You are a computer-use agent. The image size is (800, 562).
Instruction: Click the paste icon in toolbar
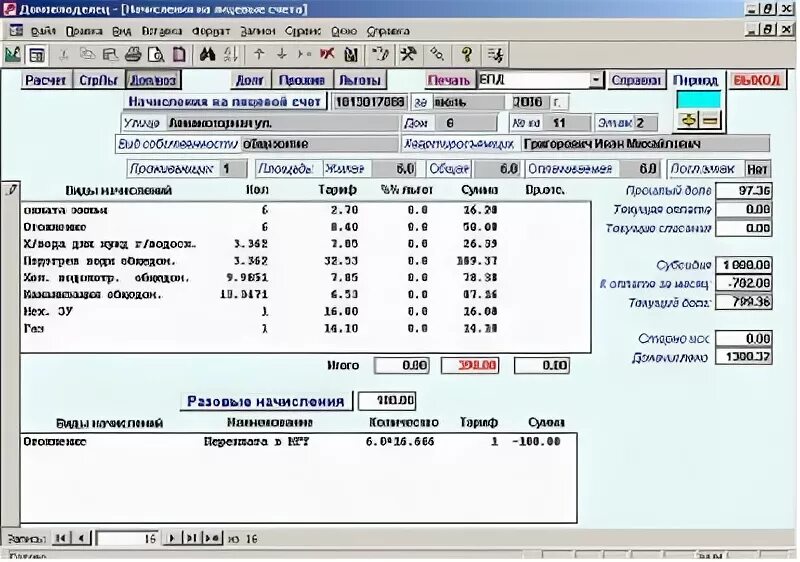[110, 55]
